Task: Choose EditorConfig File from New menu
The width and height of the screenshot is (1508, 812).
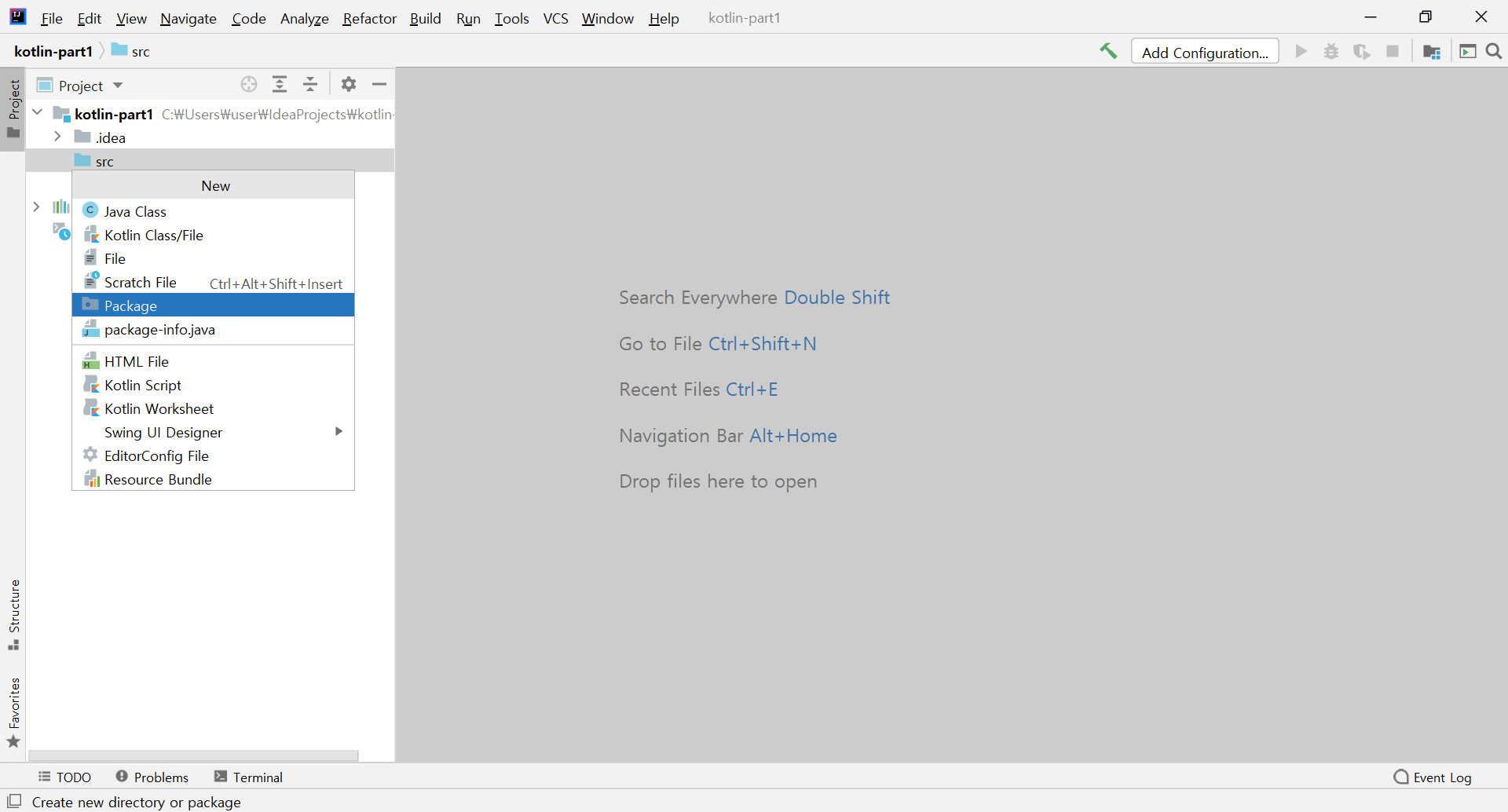Action: [213, 455]
